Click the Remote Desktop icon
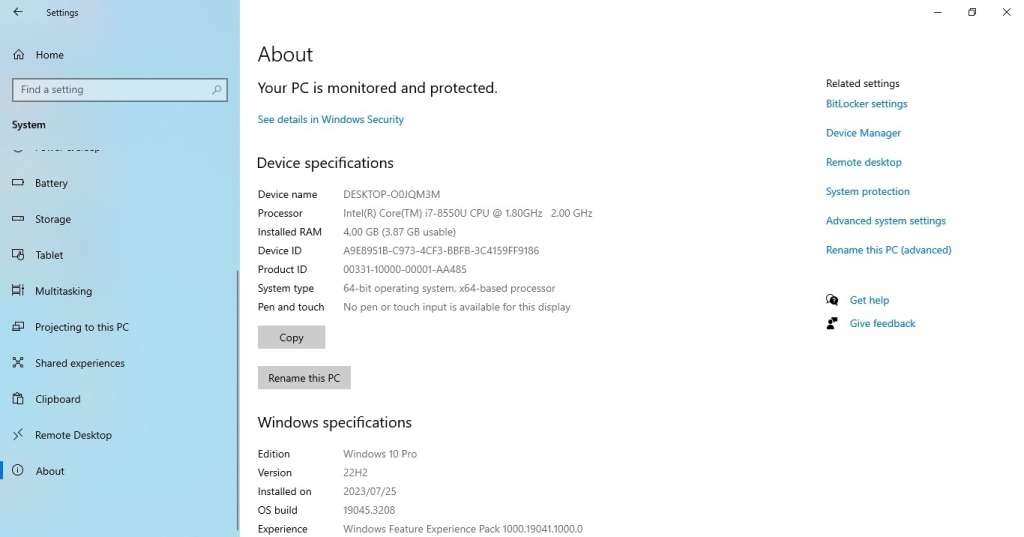This screenshot has width=1024, height=537. pos(18,434)
